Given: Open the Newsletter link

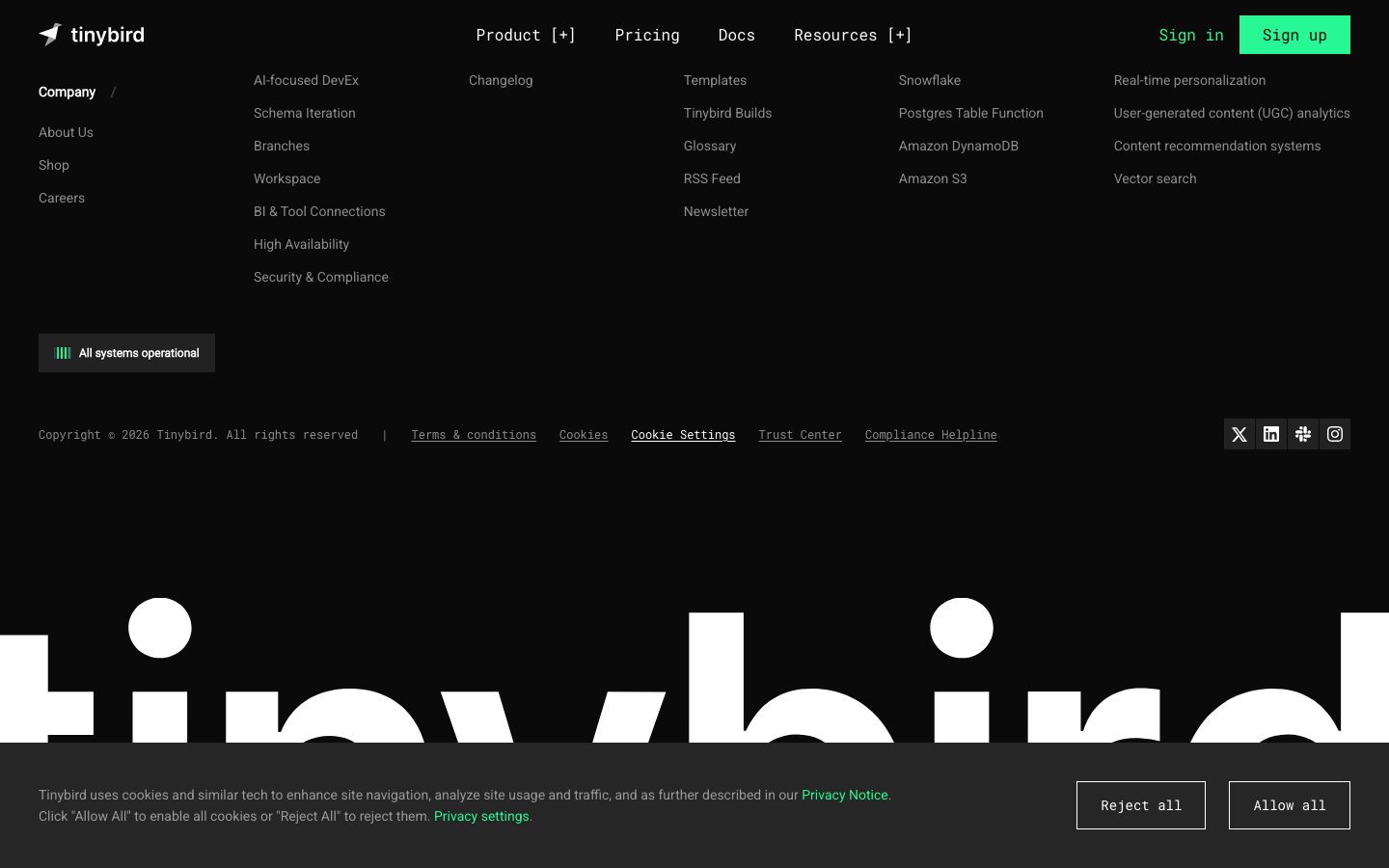Looking at the screenshot, I should click(716, 211).
